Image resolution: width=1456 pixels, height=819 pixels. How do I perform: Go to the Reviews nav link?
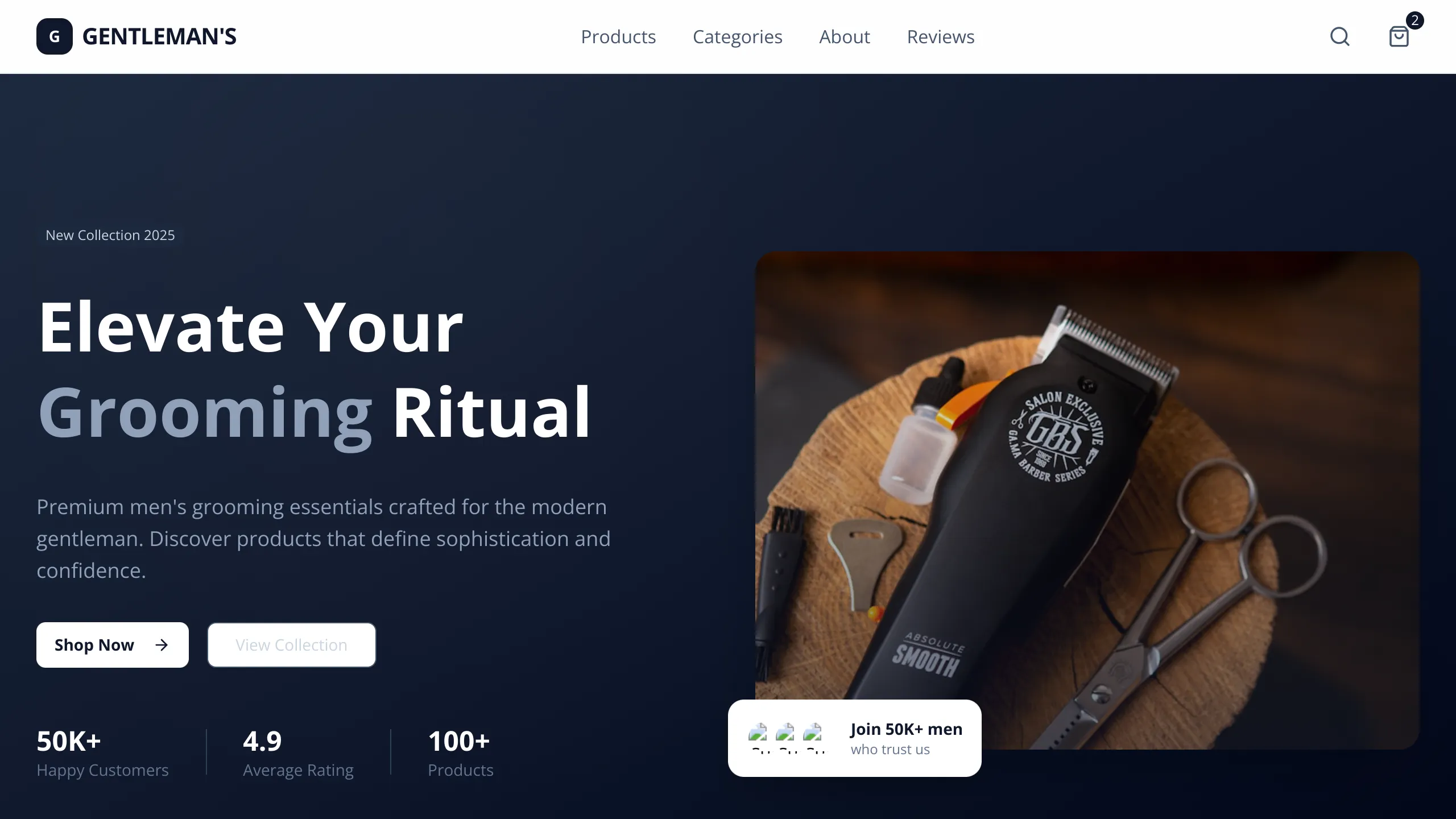(941, 36)
